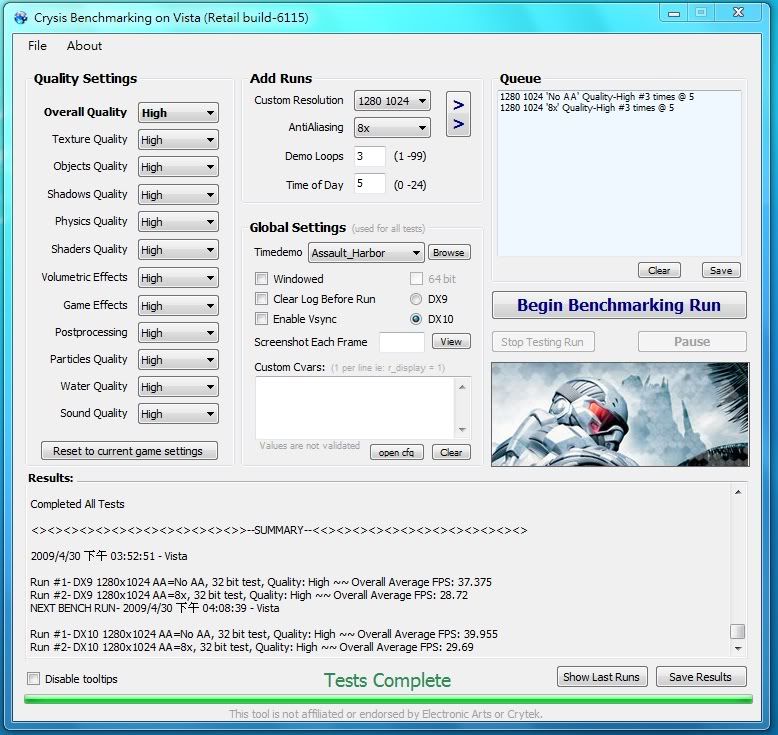The width and height of the screenshot is (778, 735).
Task: Expand the AntiAliasing dropdown
Action: pyautogui.click(x=391, y=128)
